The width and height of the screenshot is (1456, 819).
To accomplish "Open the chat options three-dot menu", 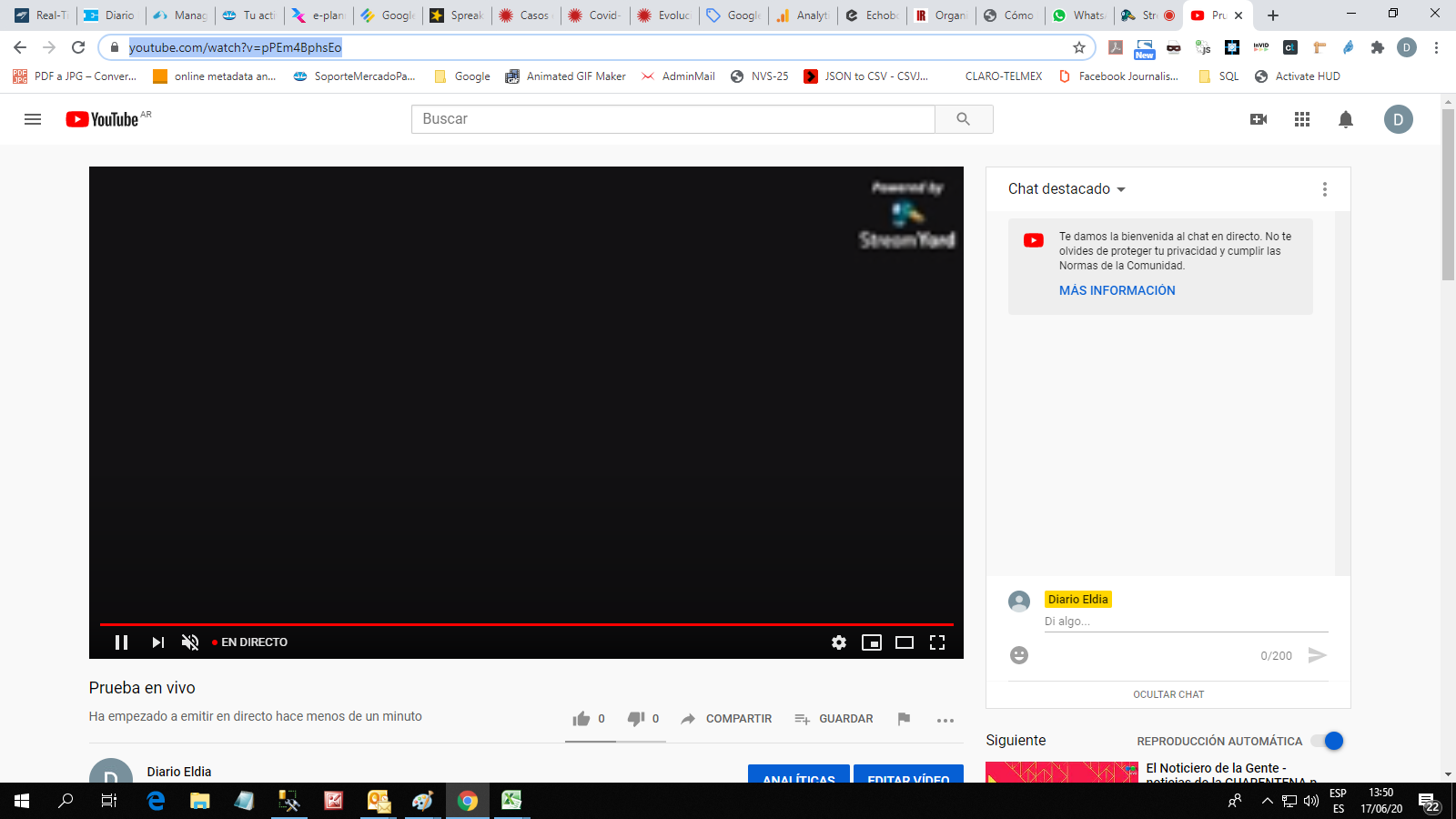I will point(1325,188).
